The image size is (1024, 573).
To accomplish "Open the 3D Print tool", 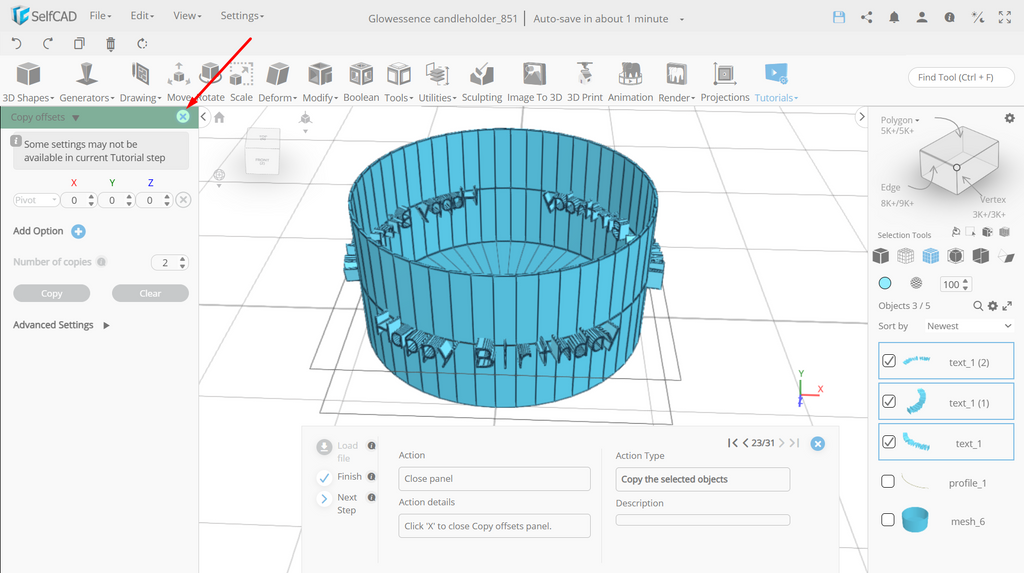I will [584, 82].
